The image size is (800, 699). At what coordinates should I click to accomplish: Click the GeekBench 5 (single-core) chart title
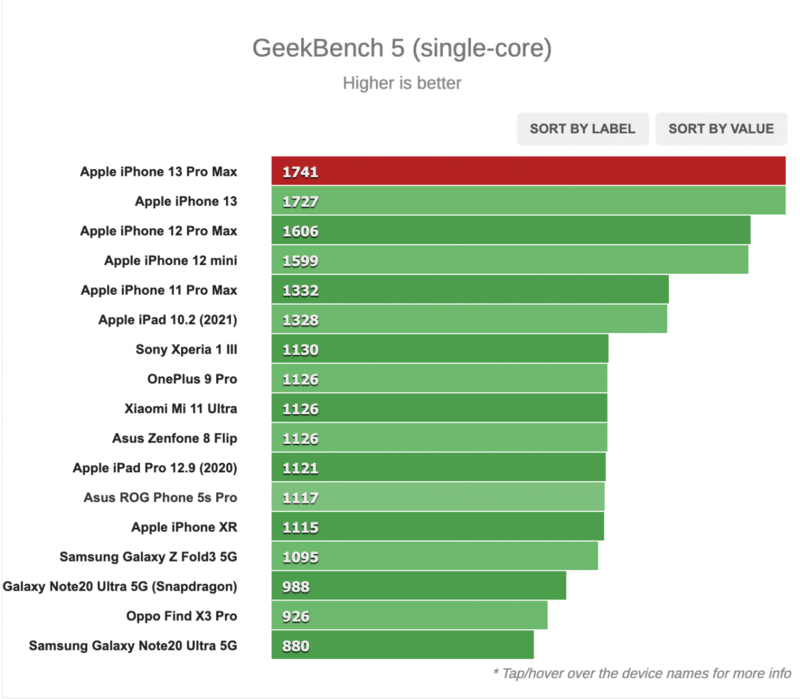(400, 49)
